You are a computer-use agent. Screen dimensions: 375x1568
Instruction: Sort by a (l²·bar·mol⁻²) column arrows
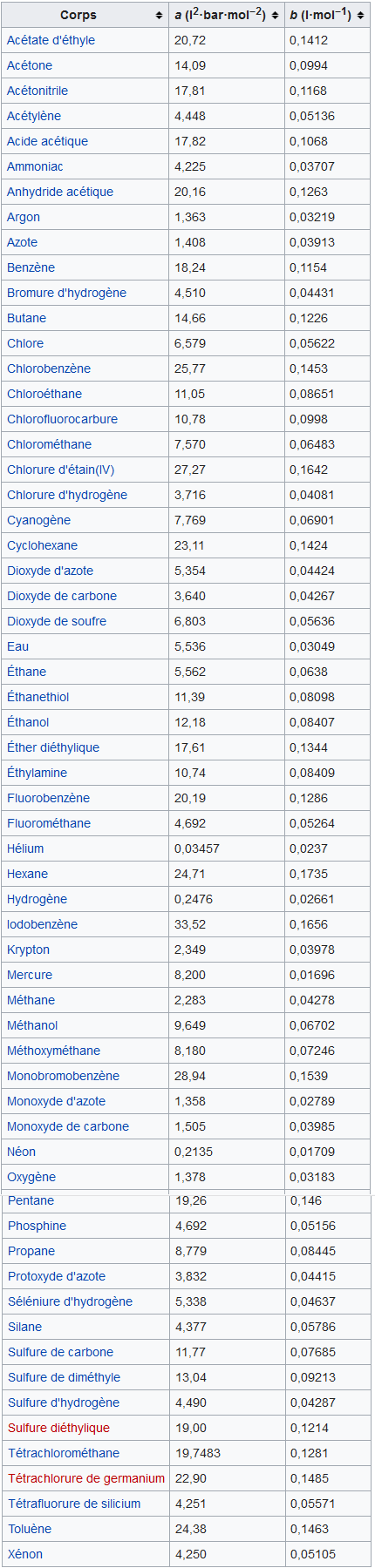pyautogui.click(x=276, y=16)
